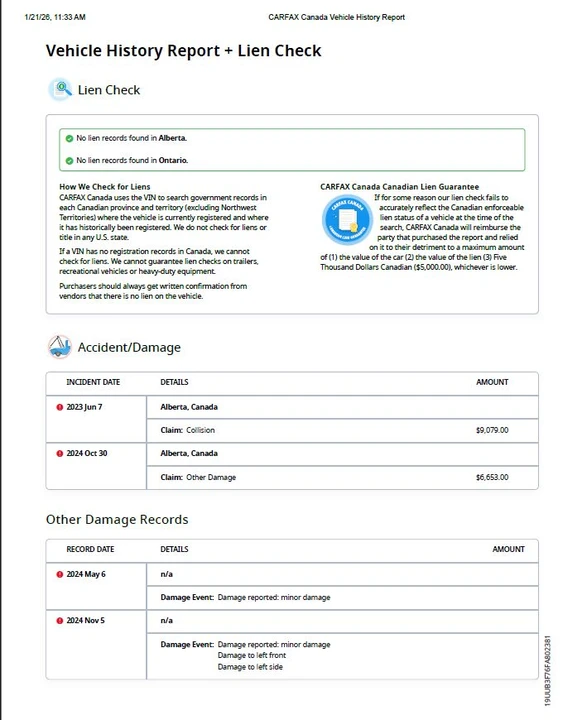Screen dimensions: 582x720
Task: Click the 'If a VIN has no registration records' paragraph
Action: (159, 261)
